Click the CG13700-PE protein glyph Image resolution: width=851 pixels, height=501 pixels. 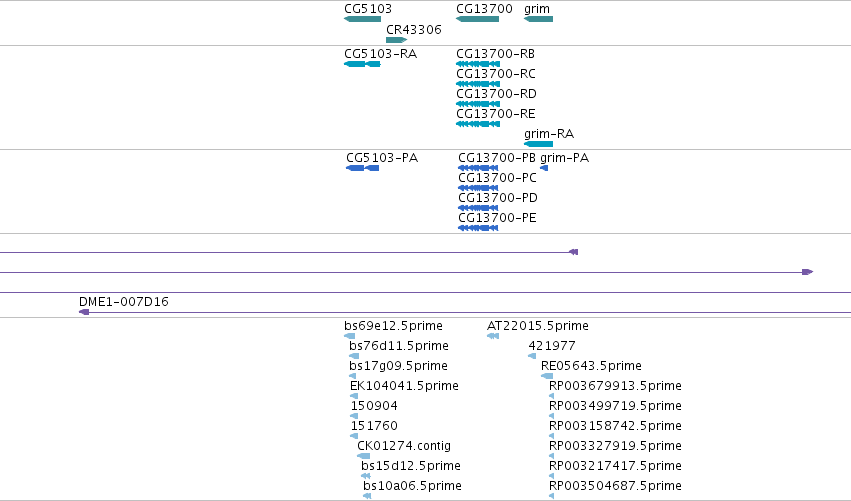pyautogui.click(x=478, y=228)
